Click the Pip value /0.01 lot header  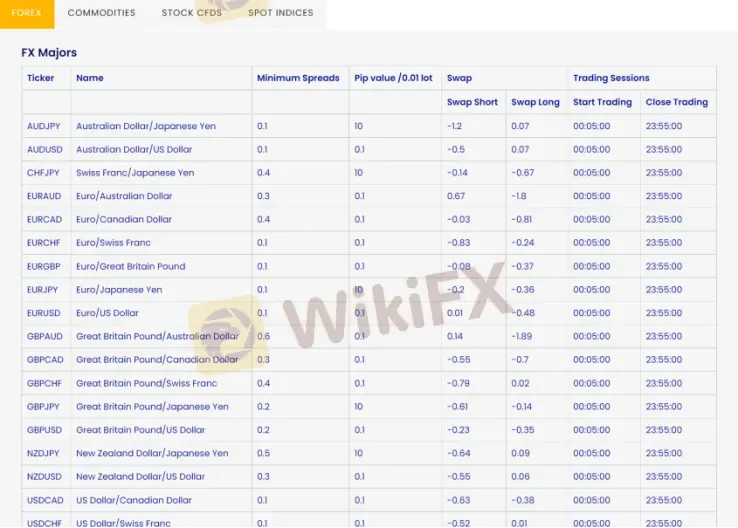point(393,78)
